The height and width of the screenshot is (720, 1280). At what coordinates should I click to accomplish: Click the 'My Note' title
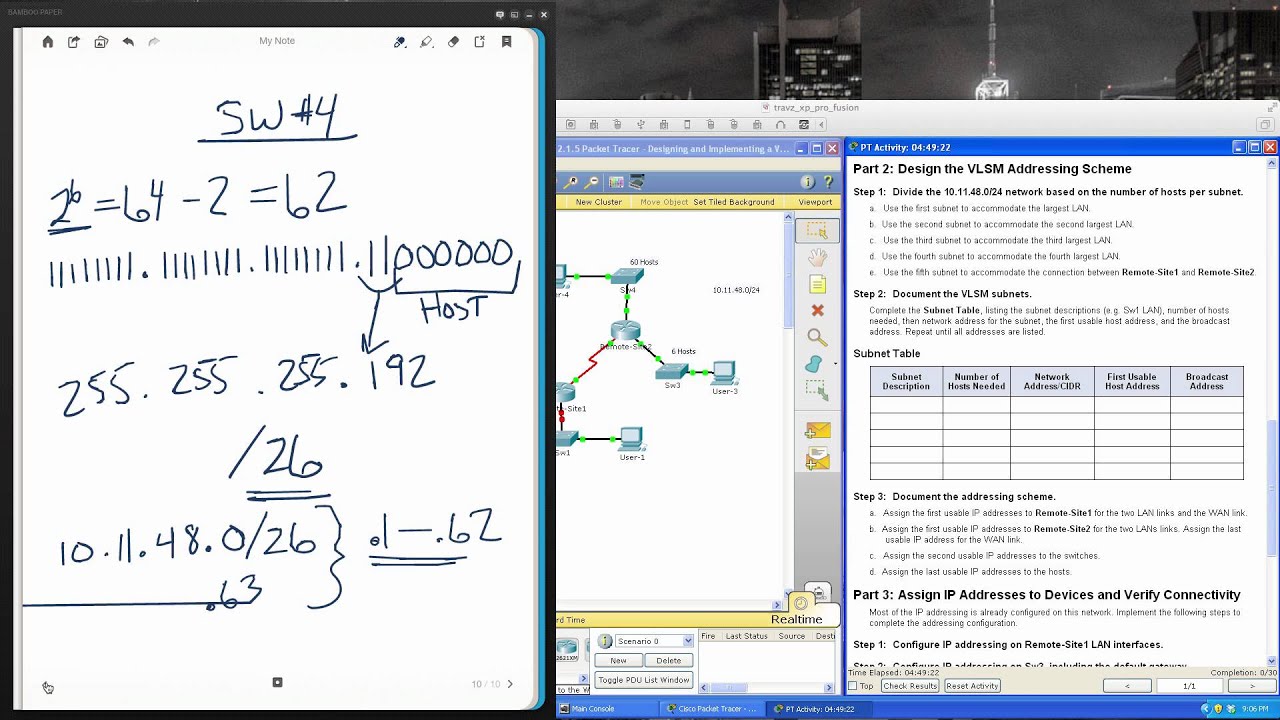[277, 41]
